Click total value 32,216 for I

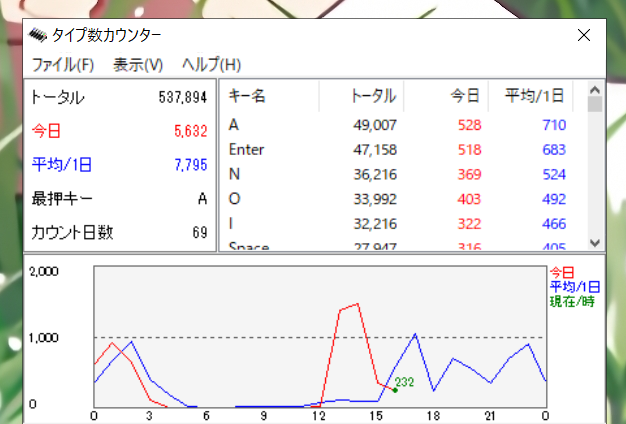click(x=375, y=224)
